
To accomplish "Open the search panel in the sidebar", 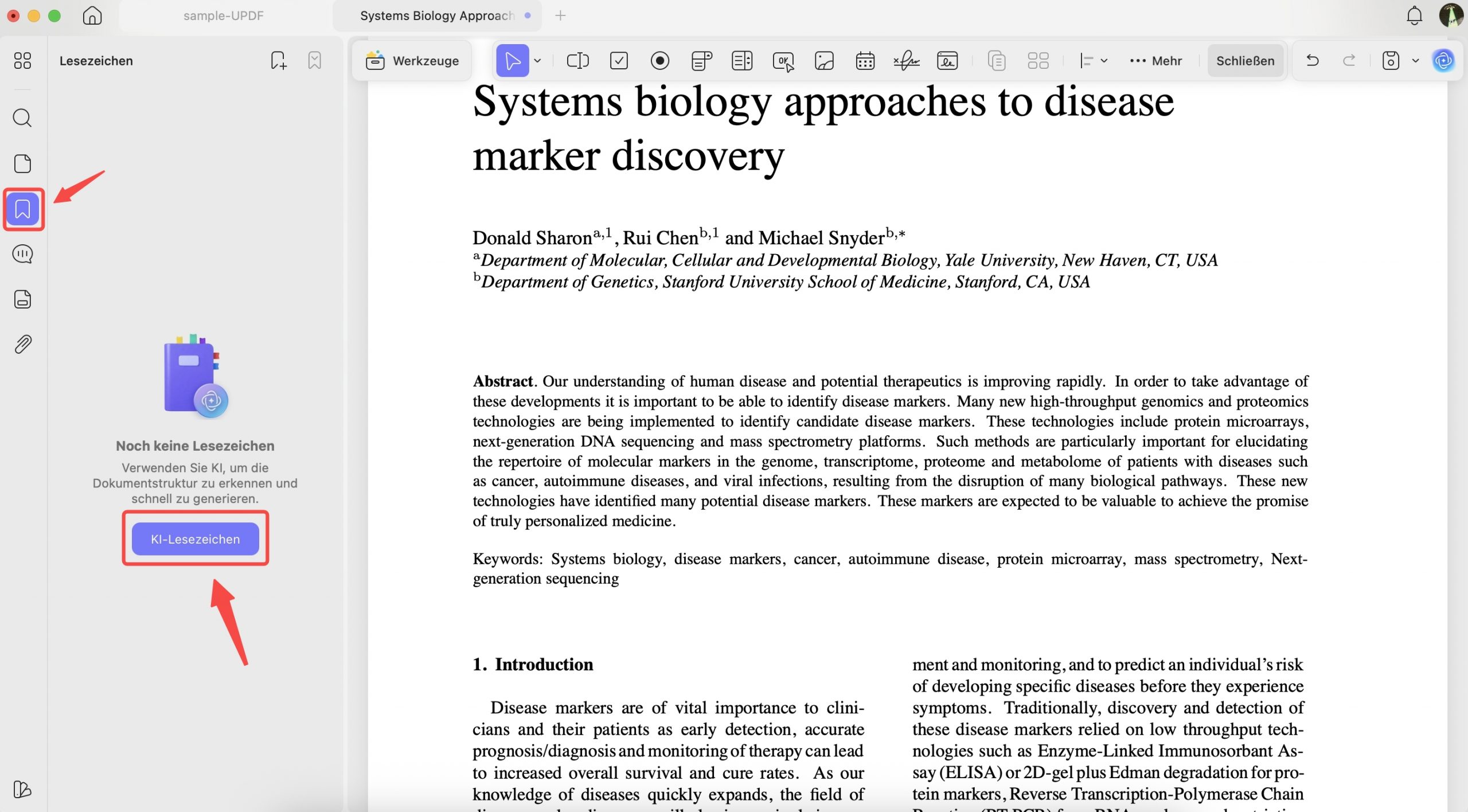I will (22, 118).
